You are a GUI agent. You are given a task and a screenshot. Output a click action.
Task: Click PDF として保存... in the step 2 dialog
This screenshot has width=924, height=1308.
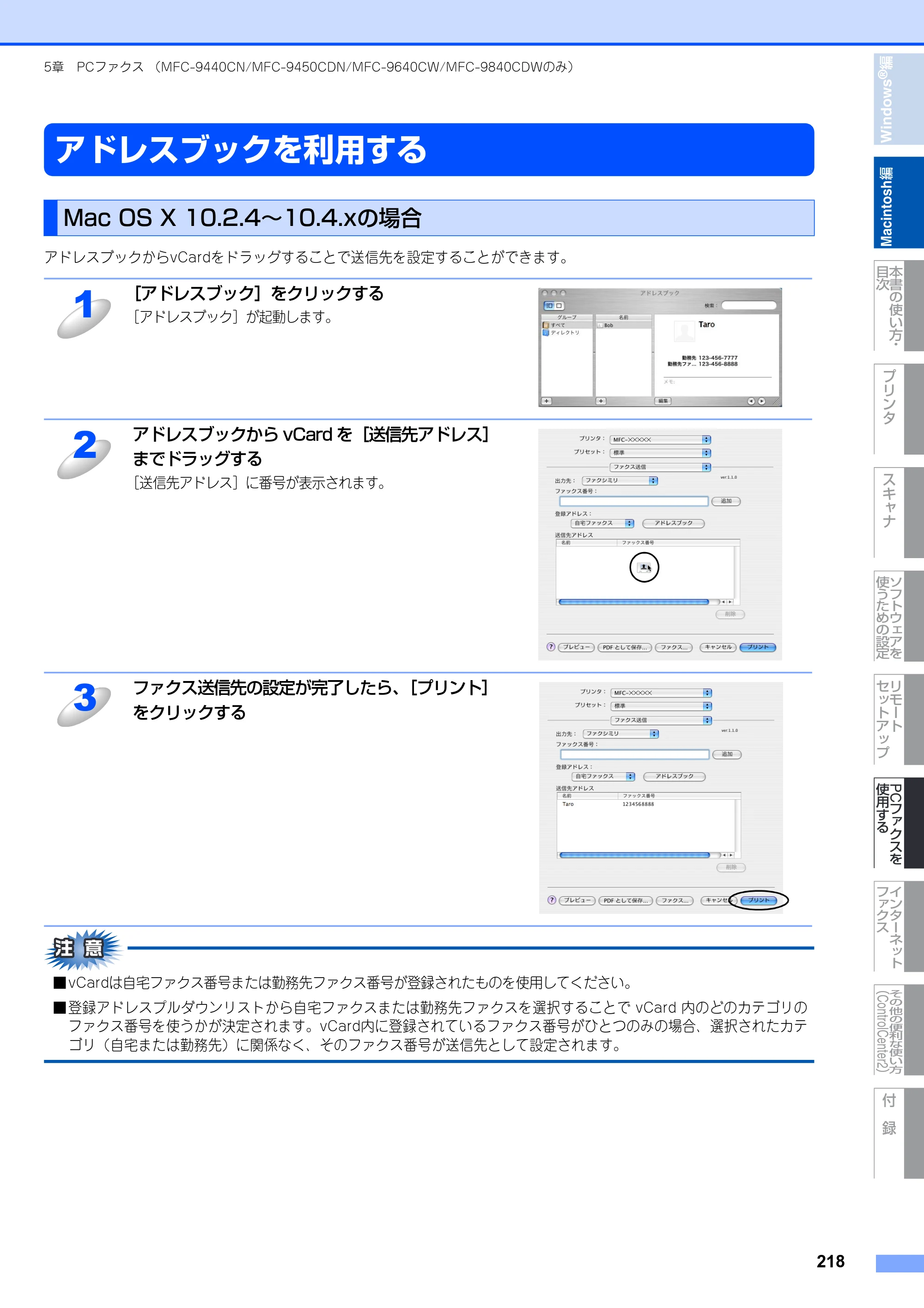625,647
